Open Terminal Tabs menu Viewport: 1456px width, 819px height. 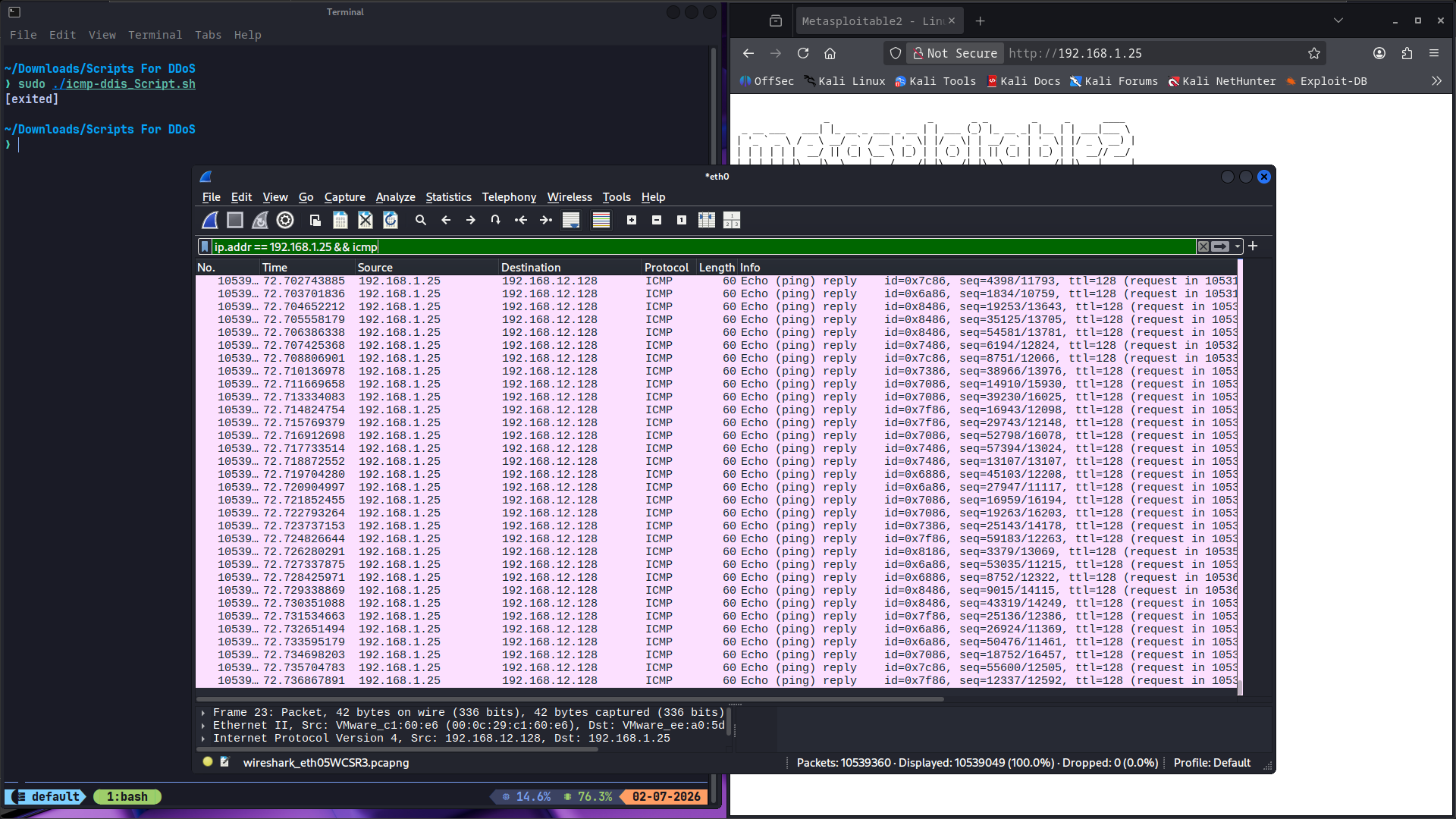tap(208, 35)
